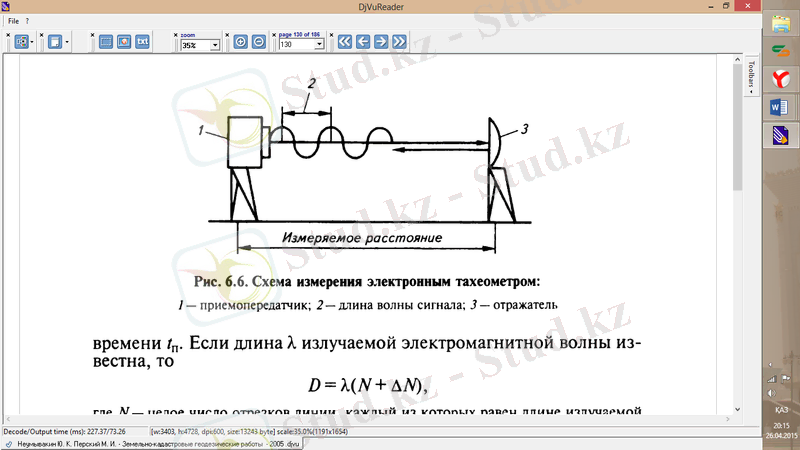
Task: Open the page number 130 dropdown
Action: click(319, 44)
